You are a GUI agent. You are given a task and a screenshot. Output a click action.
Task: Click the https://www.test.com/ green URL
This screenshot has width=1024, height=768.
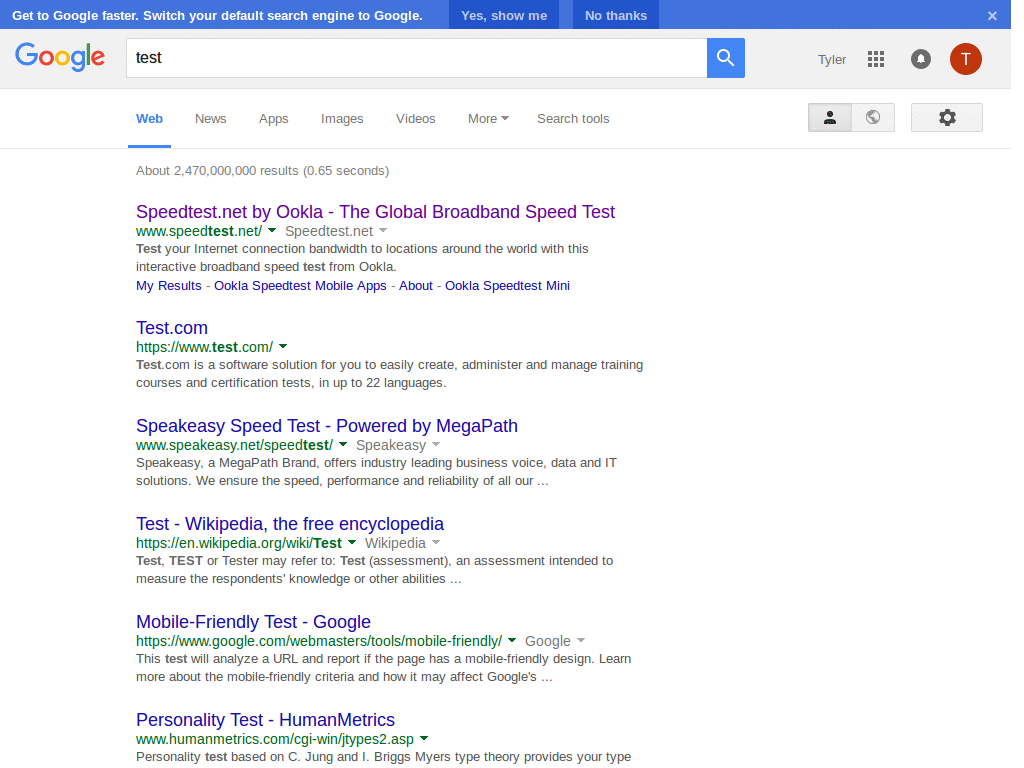click(x=204, y=347)
